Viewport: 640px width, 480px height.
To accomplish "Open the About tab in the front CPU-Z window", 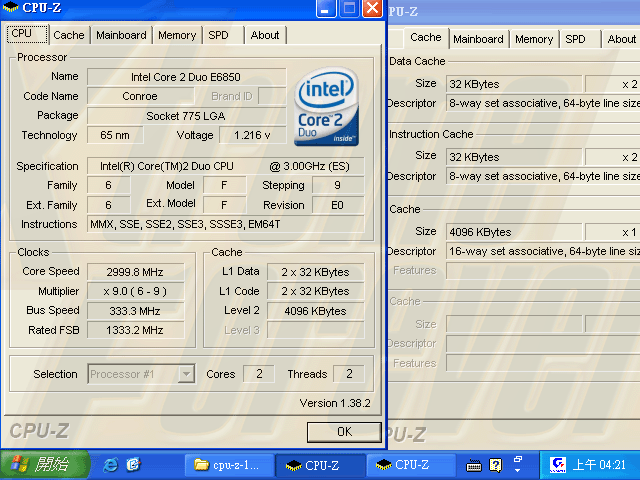I will tap(265, 35).
